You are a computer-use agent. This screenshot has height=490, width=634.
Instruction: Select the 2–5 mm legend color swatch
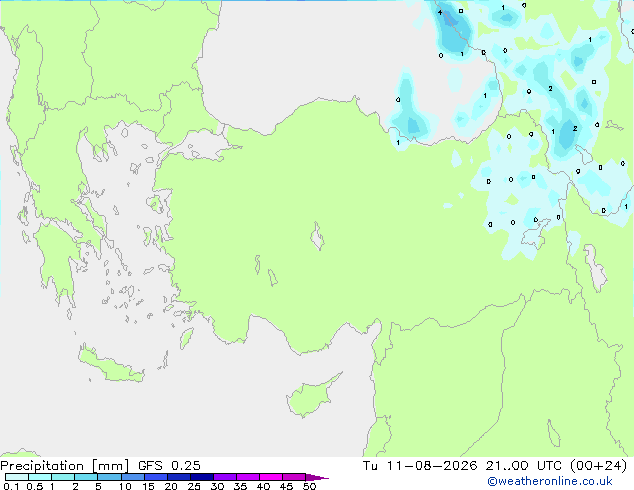pyautogui.click(x=86, y=477)
